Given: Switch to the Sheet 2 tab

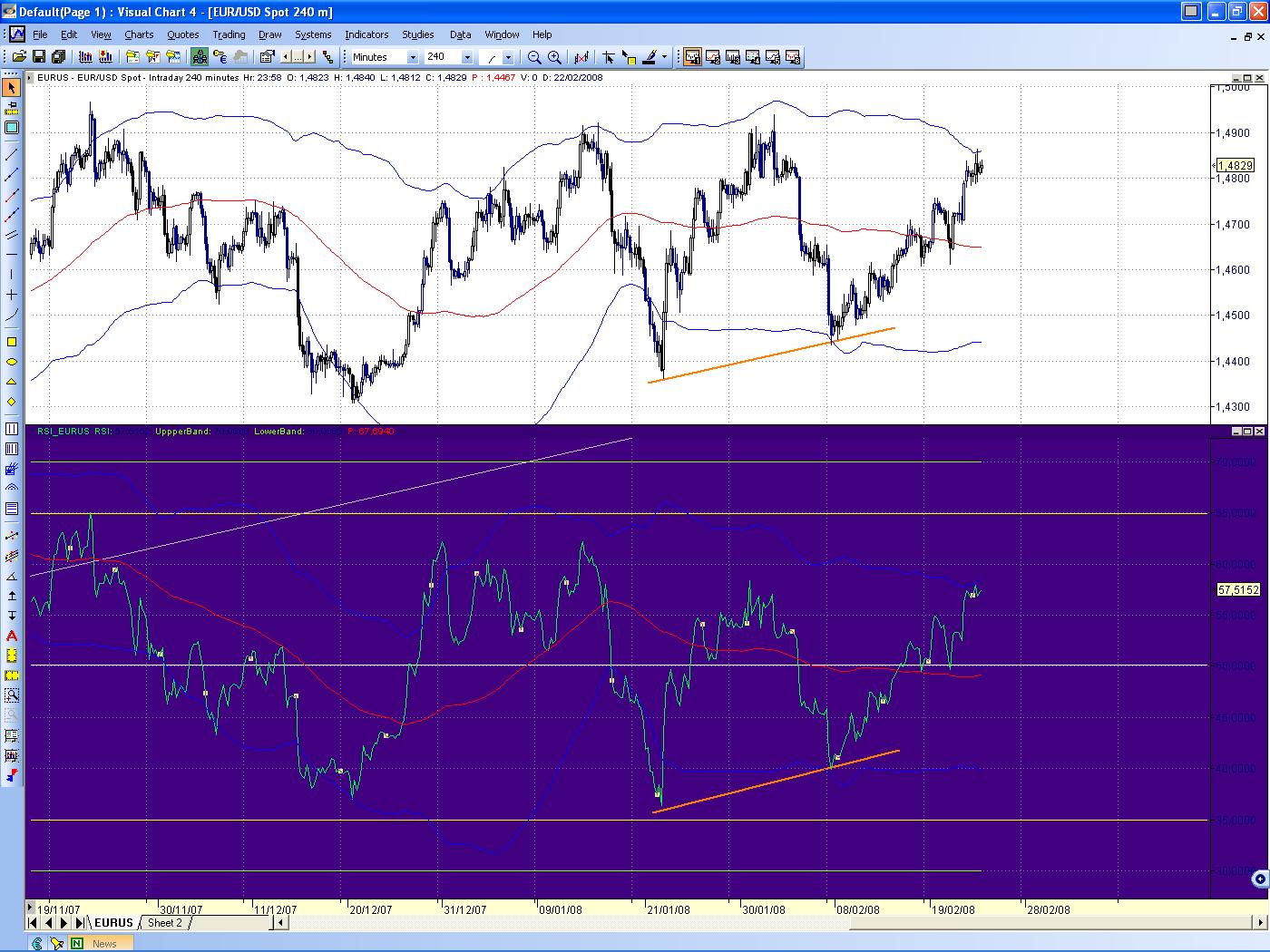Looking at the screenshot, I should [165, 923].
